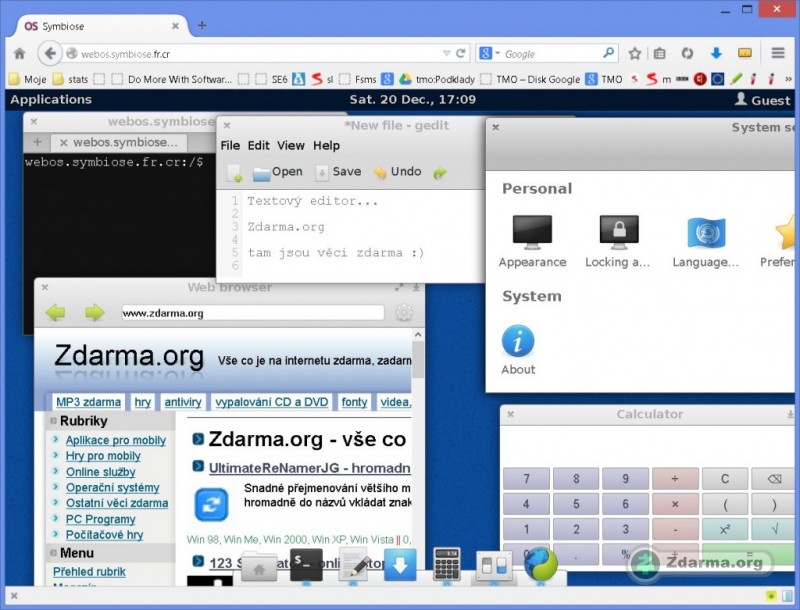
Task: Launch calculator from the dock
Action: click(447, 564)
